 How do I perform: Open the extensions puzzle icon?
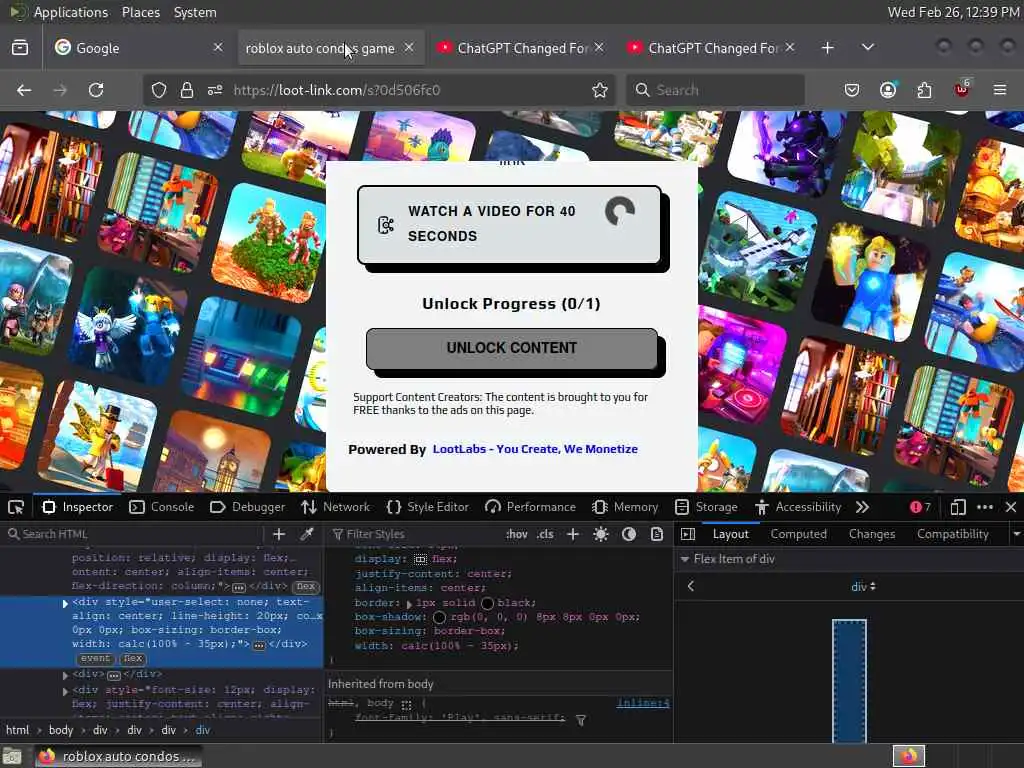point(924,90)
